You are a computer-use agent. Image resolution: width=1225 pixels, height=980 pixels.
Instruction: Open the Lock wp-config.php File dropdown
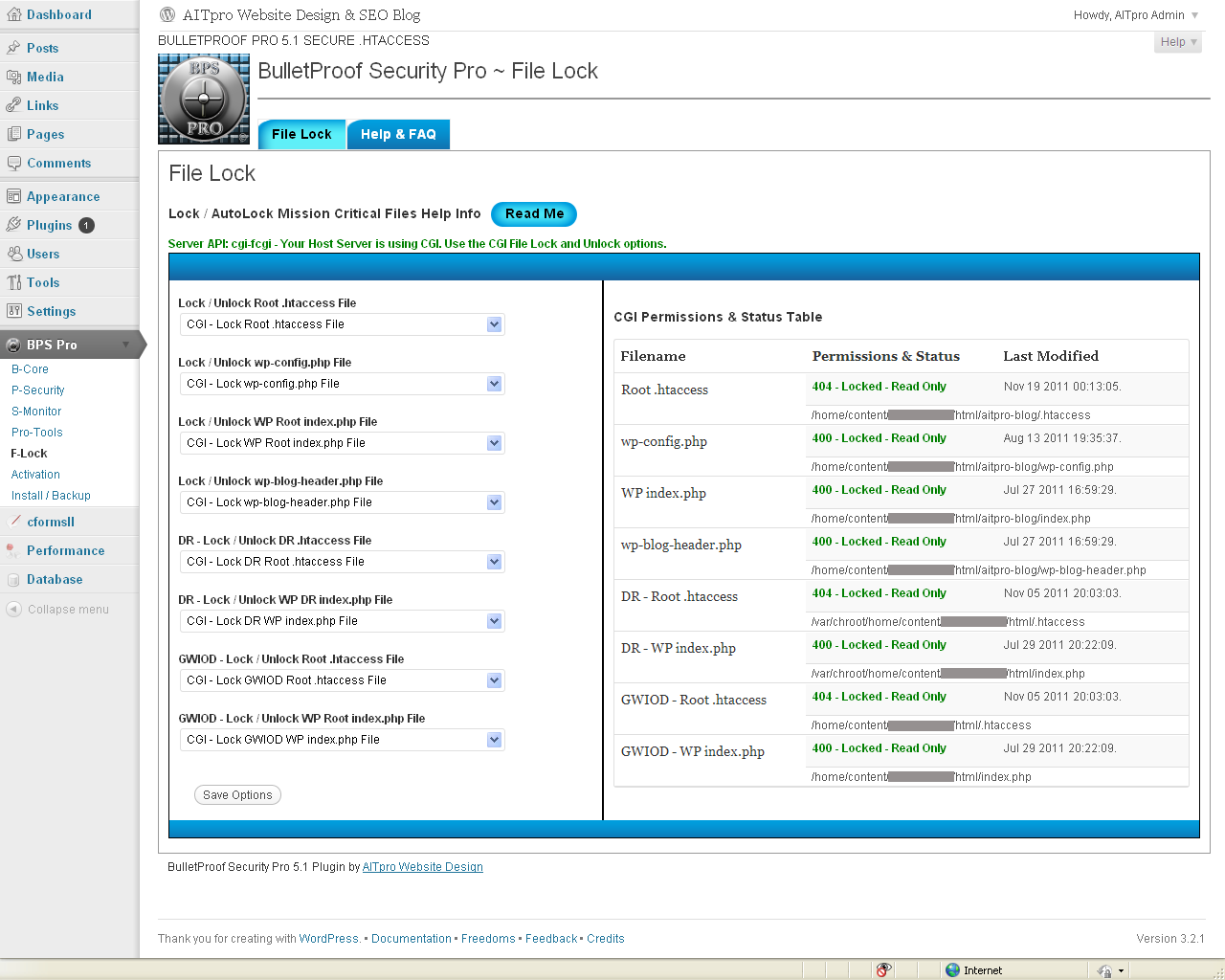342,384
